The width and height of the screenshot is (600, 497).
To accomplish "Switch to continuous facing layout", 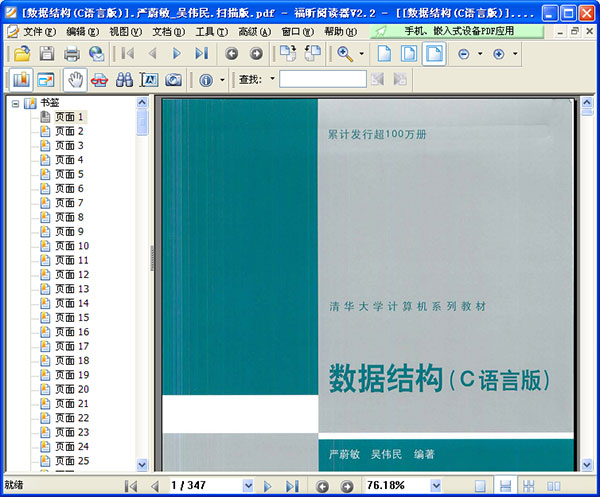I will [529, 486].
